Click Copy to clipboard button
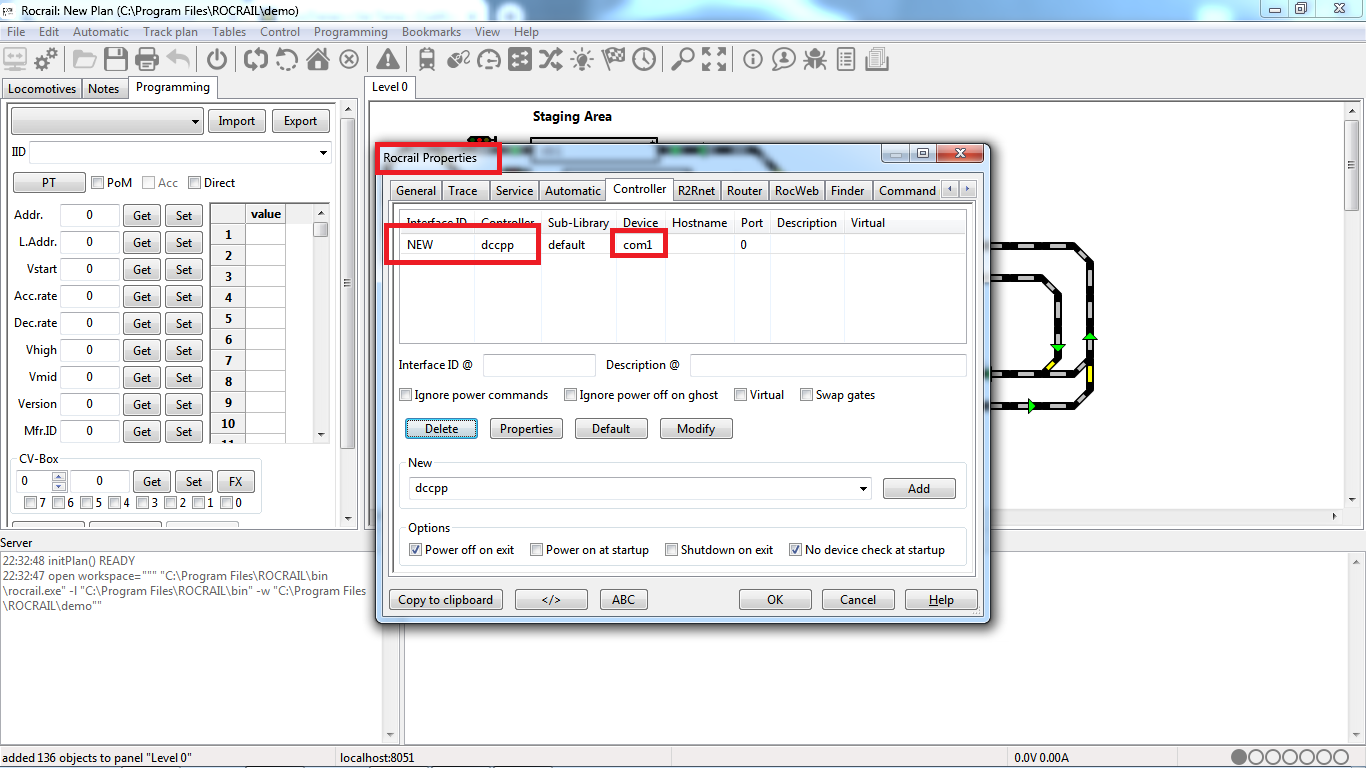This screenshot has height=768, width=1366. pos(445,600)
